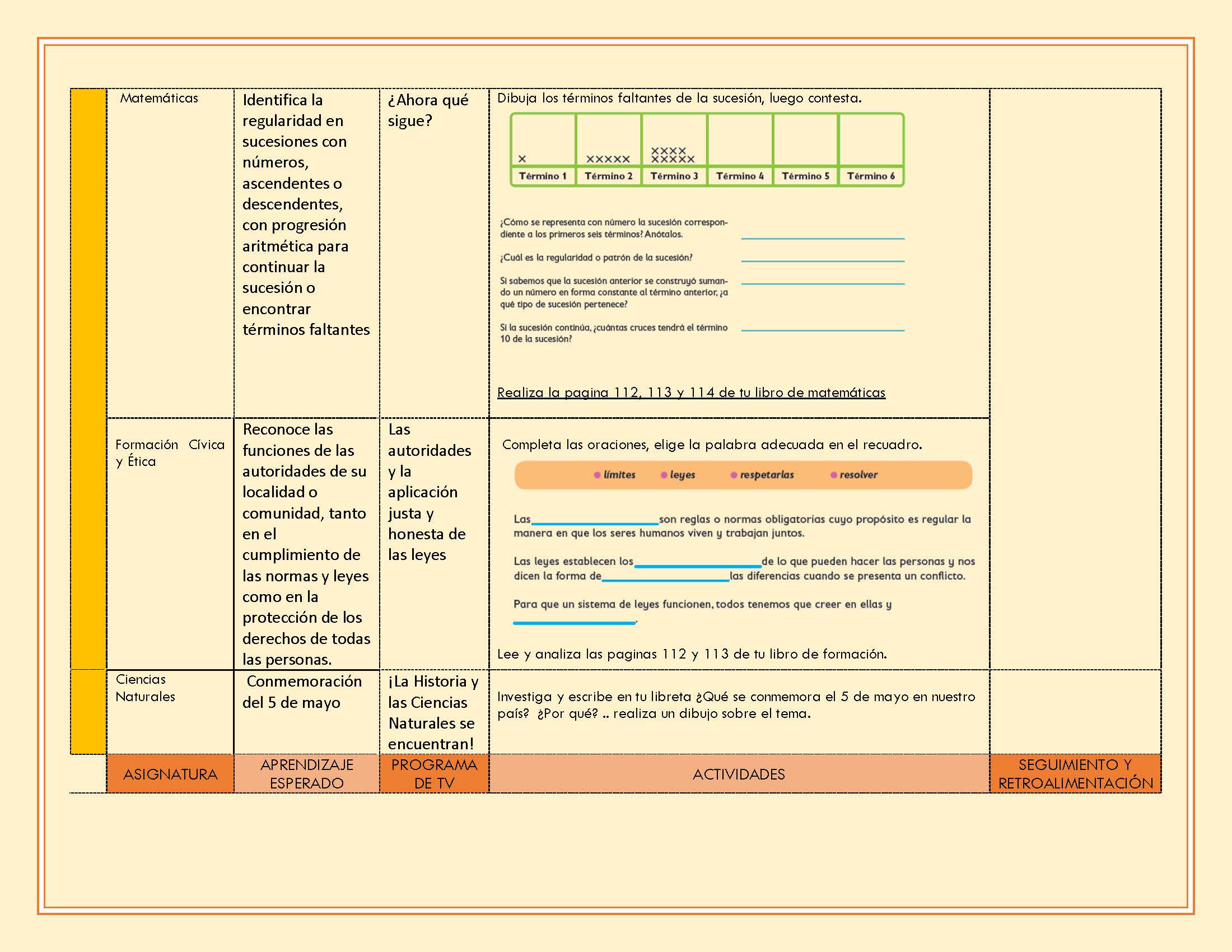
Task: Click the 'PROGRAMA DE TV' column header
Action: (x=435, y=774)
